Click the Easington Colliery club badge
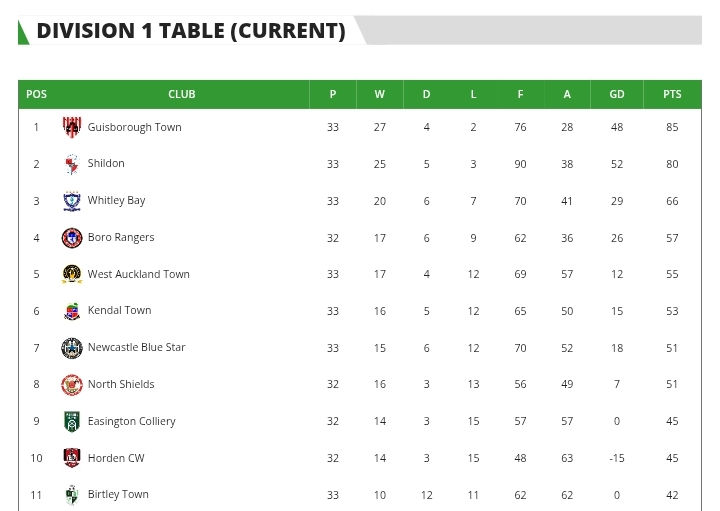The height and width of the screenshot is (511, 720). [x=71, y=421]
